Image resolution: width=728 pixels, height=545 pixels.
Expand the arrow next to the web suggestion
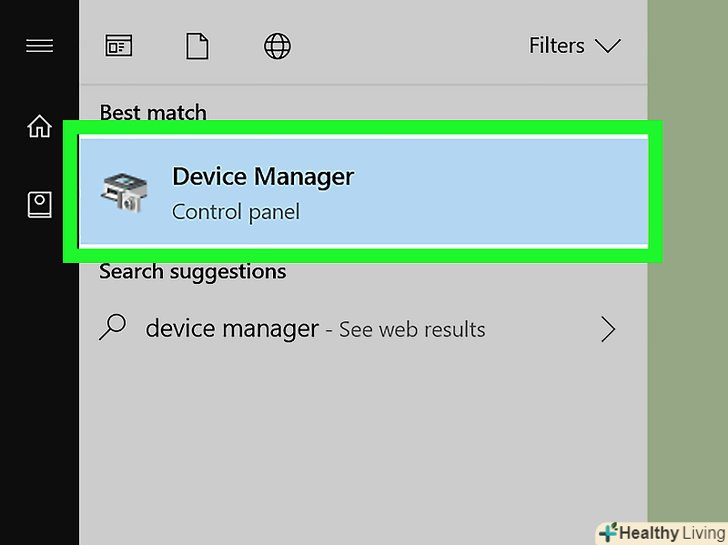(607, 329)
